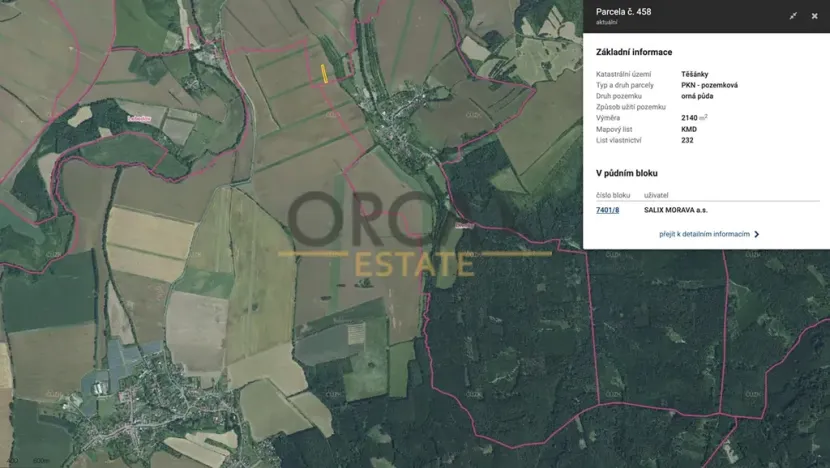Click the KMD map sheet value
The height and width of the screenshot is (468, 830).
coord(689,129)
